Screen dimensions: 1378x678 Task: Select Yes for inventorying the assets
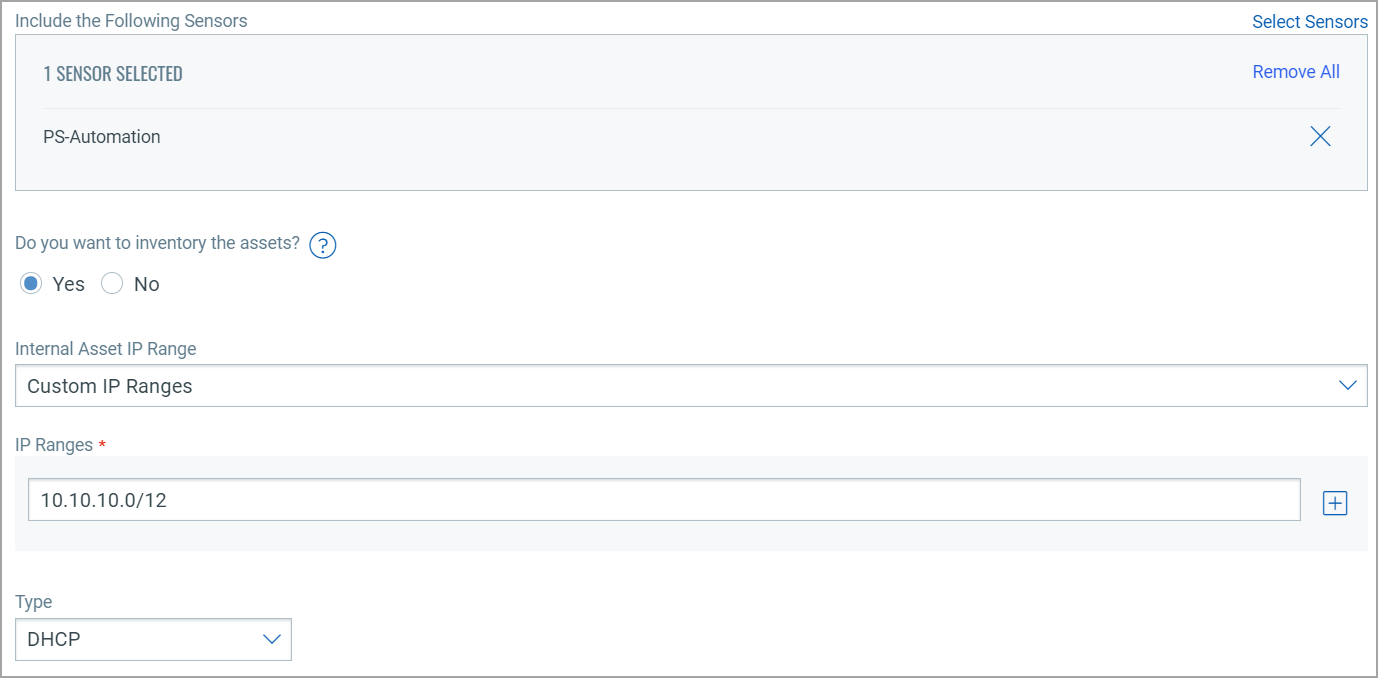31,283
